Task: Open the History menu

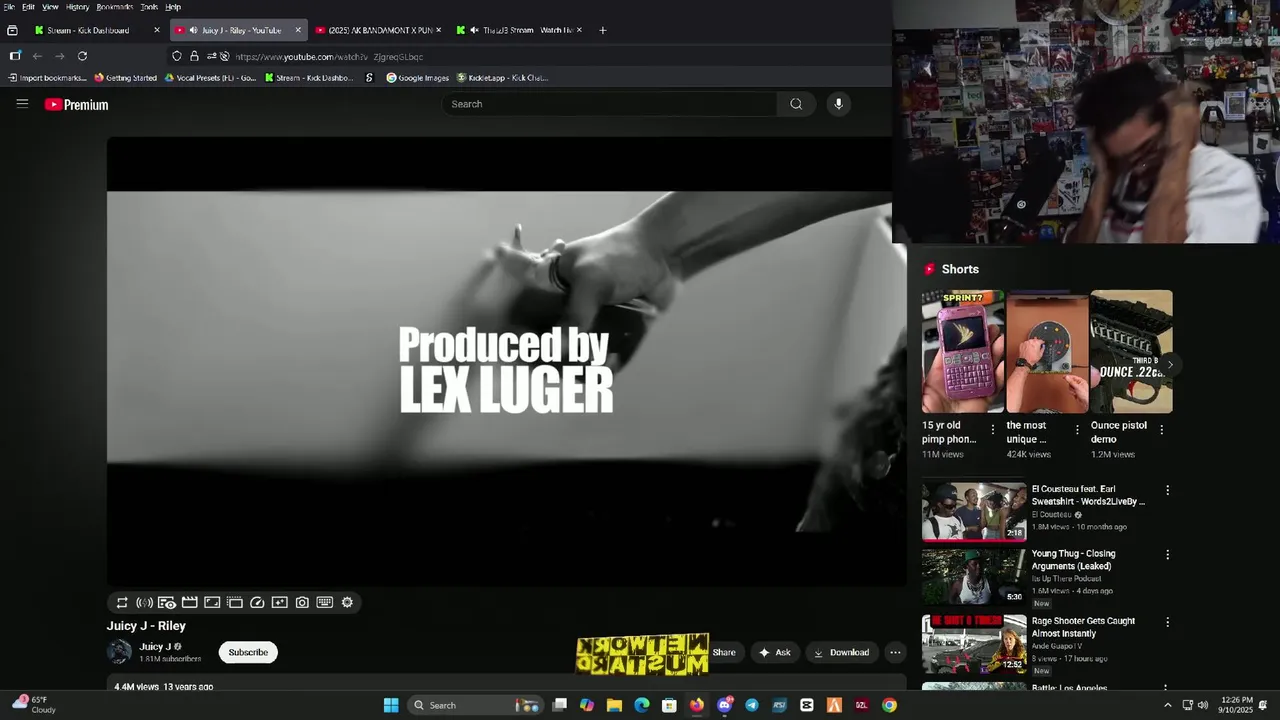Action: (x=77, y=7)
